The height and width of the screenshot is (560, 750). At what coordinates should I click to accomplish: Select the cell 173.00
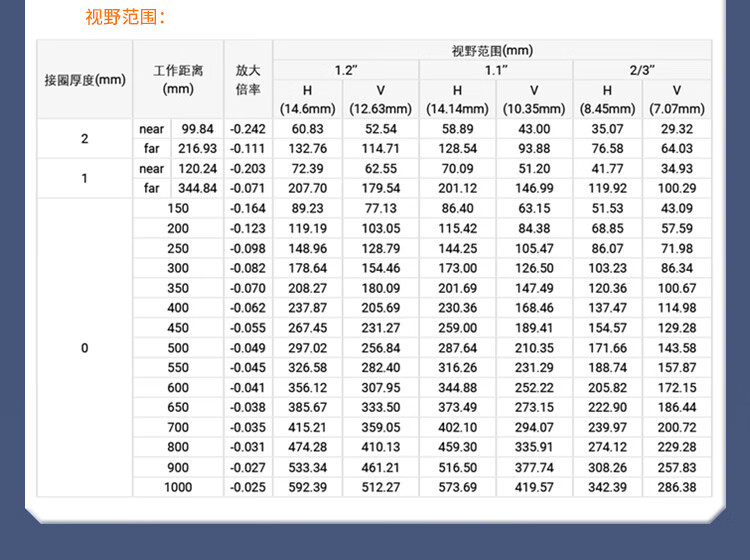pos(457,268)
